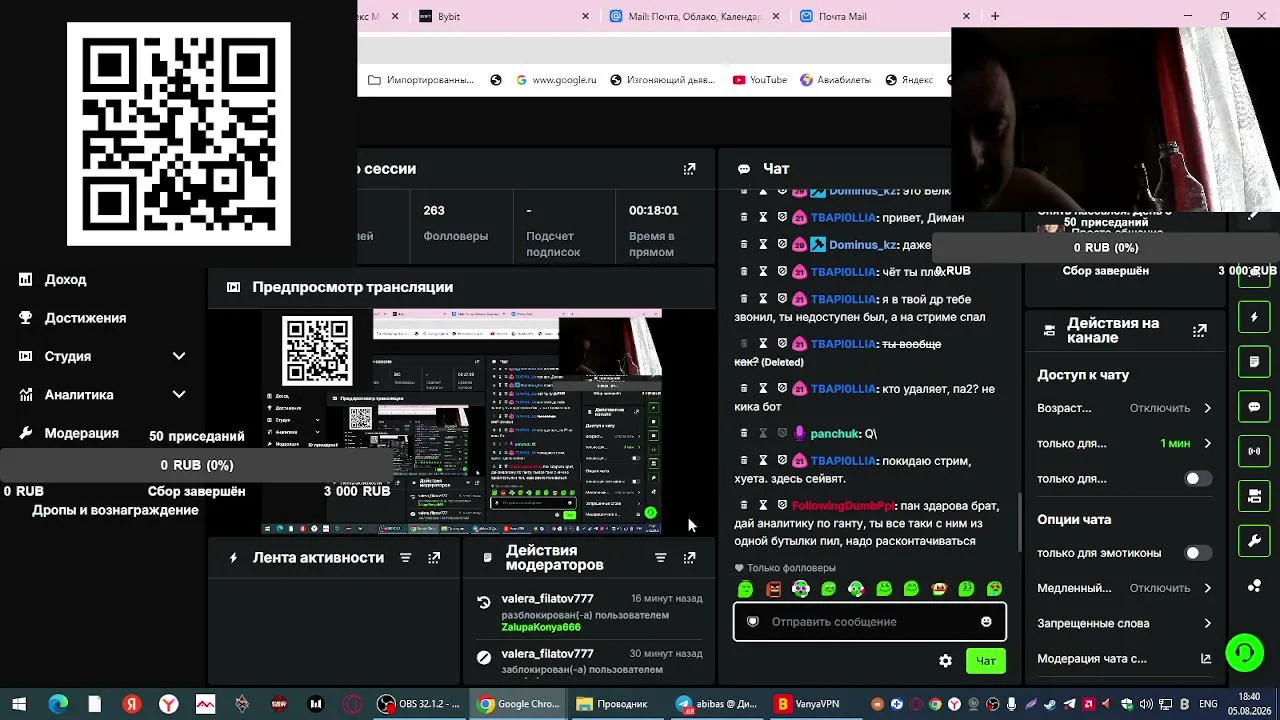Screen dimensions: 1280x720
Task: Open the Авиабилеты bookmark
Action: click(836, 80)
